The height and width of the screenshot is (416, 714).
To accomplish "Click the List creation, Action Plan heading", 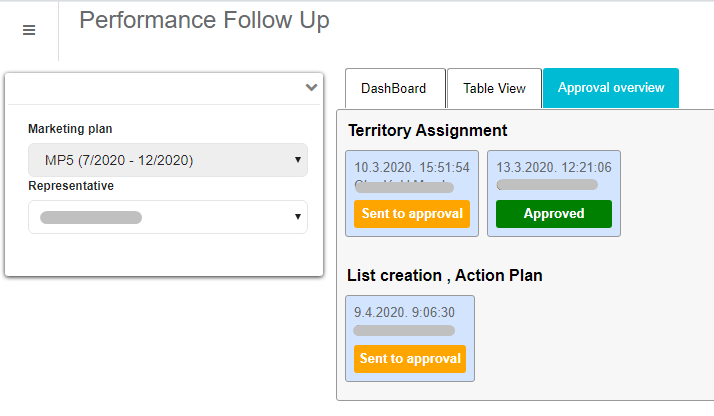I will pyautogui.click(x=445, y=275).
